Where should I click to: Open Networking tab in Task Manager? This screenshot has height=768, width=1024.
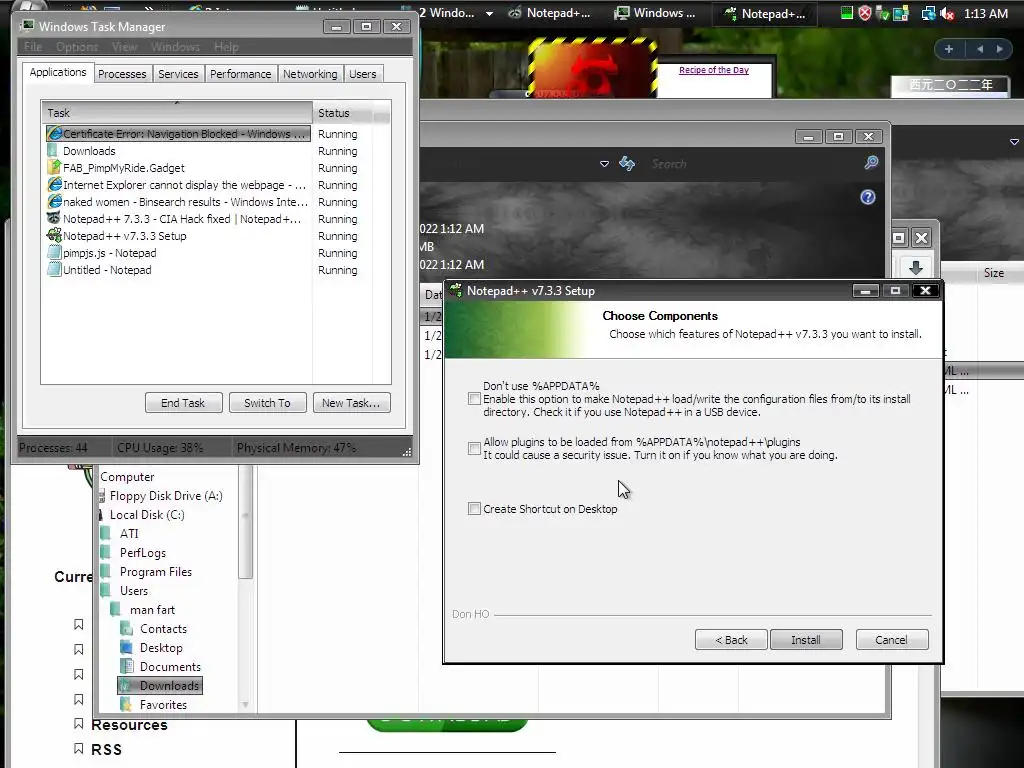310,74
